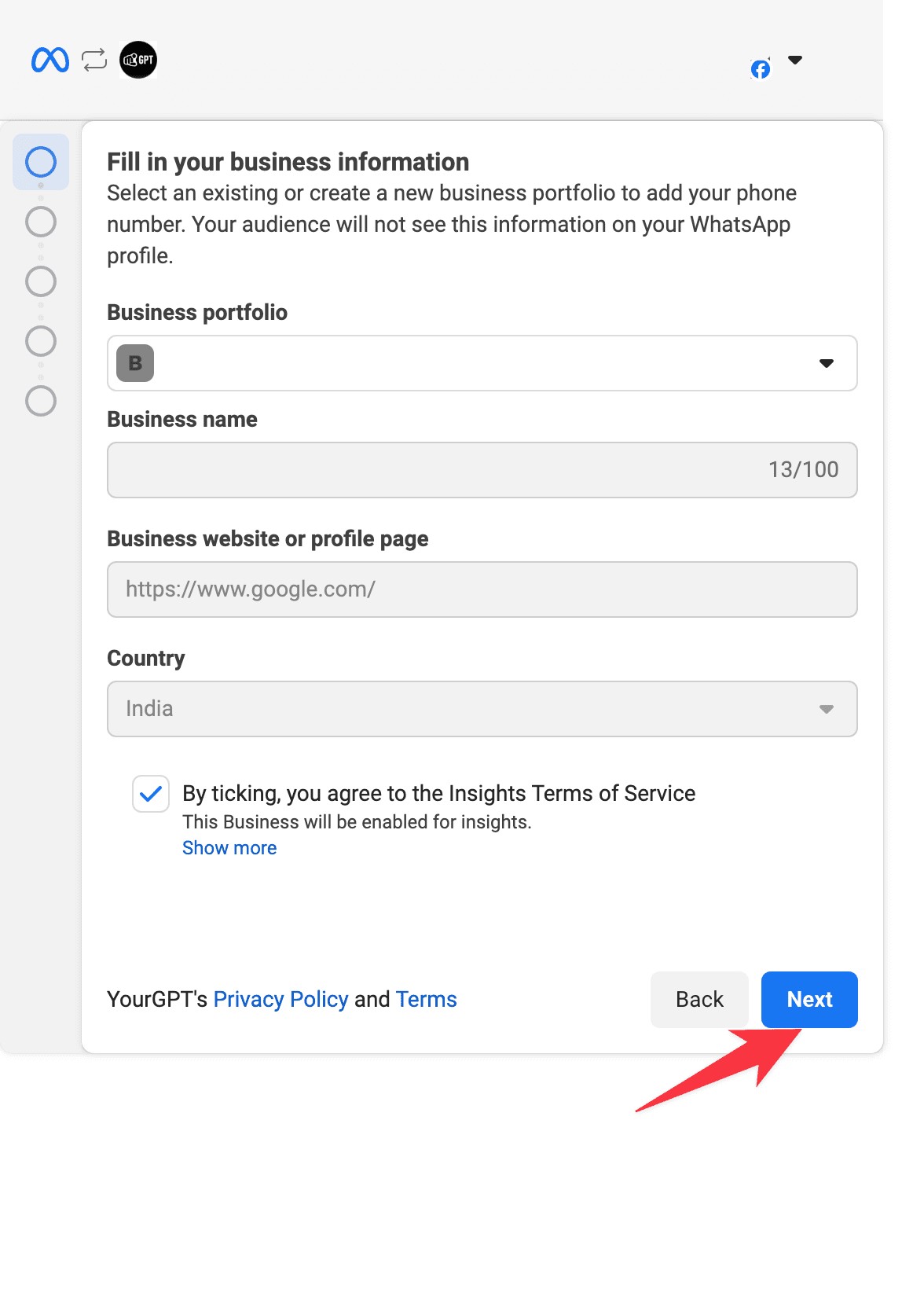This screenshot has height=1300, width=924.
Task: Click the Next button
Action: click(x=809, y=999)
